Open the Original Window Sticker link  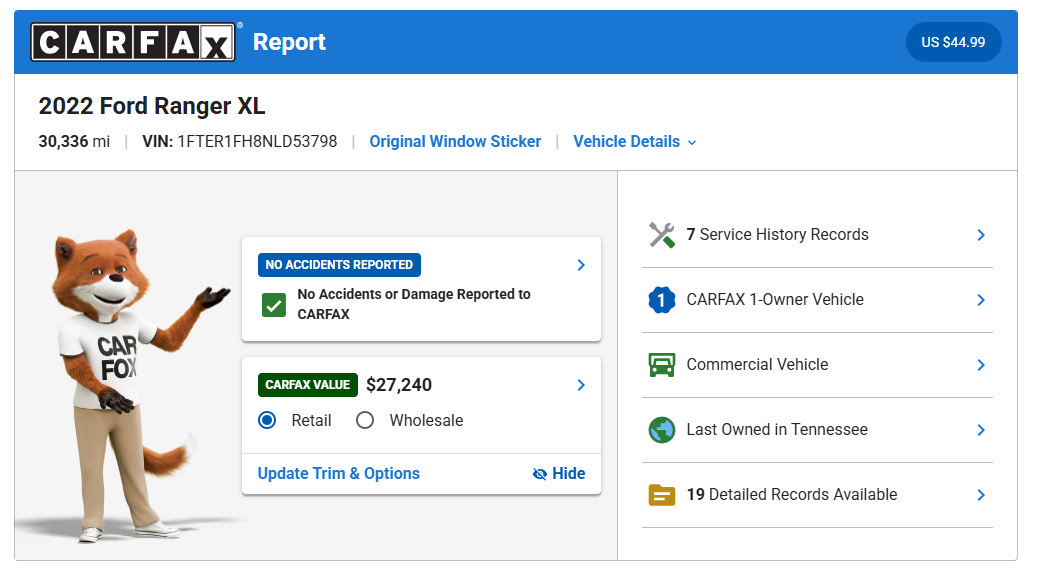click(x=455, y=142)
